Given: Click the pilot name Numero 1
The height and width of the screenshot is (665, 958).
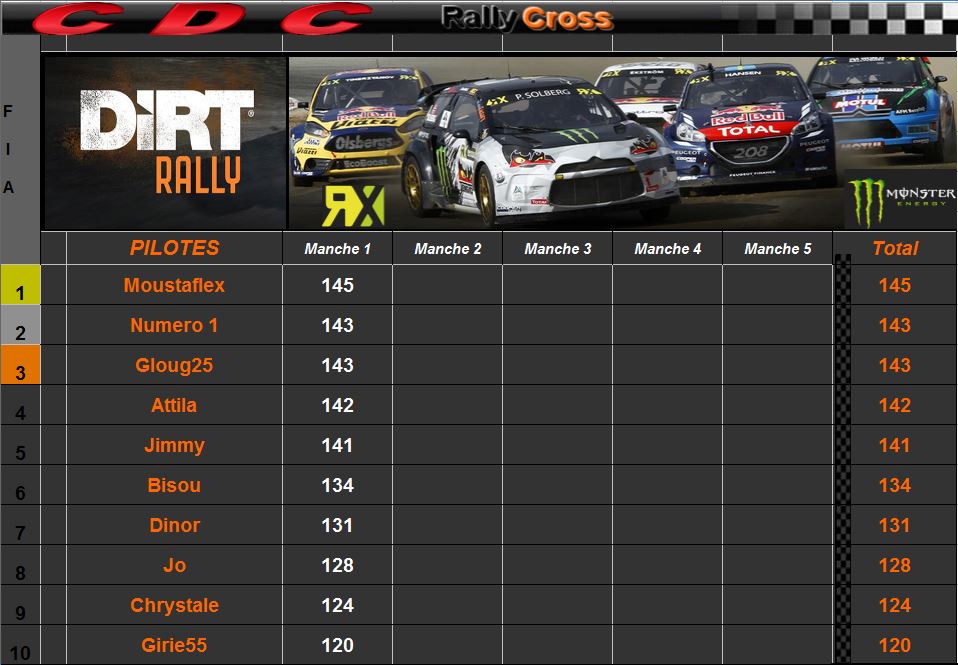Looking at the screenshot, I should coord(174,325).
